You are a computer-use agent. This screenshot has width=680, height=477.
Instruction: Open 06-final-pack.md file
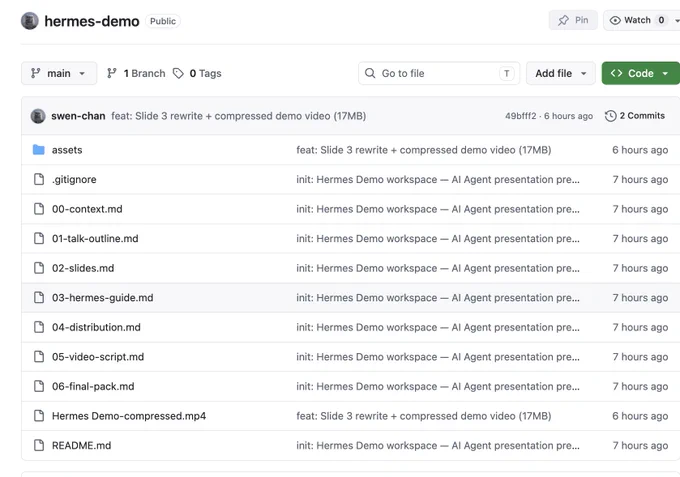(x=93, y=386)
